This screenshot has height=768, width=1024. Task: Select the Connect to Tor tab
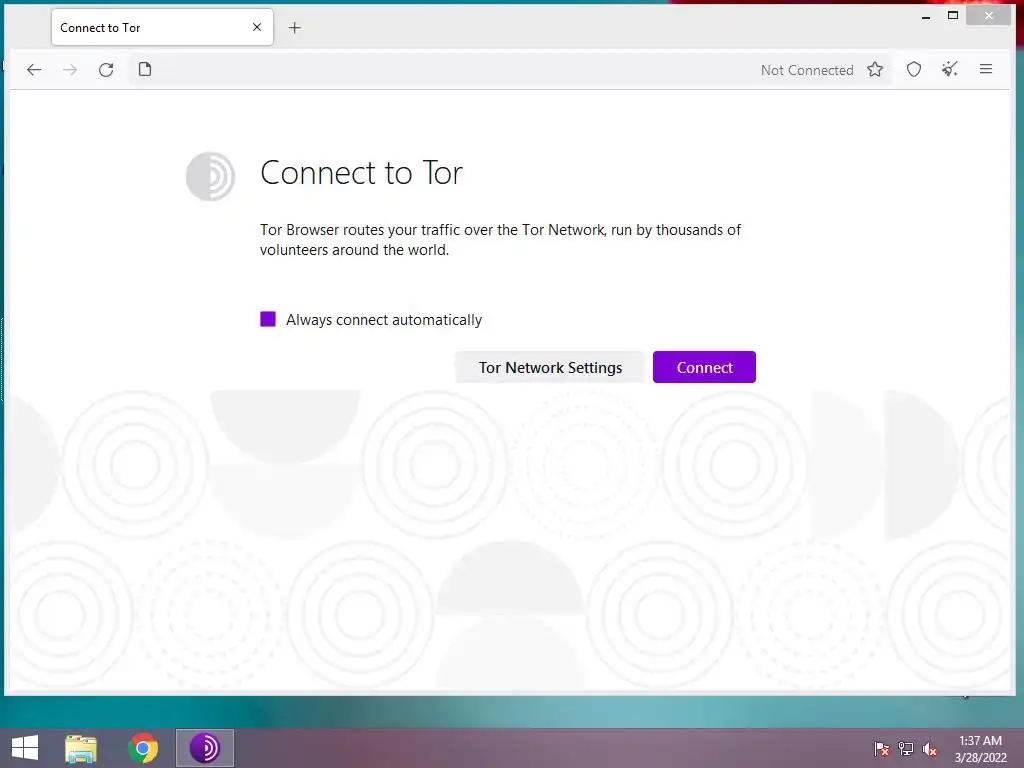(x=162, y=27)
